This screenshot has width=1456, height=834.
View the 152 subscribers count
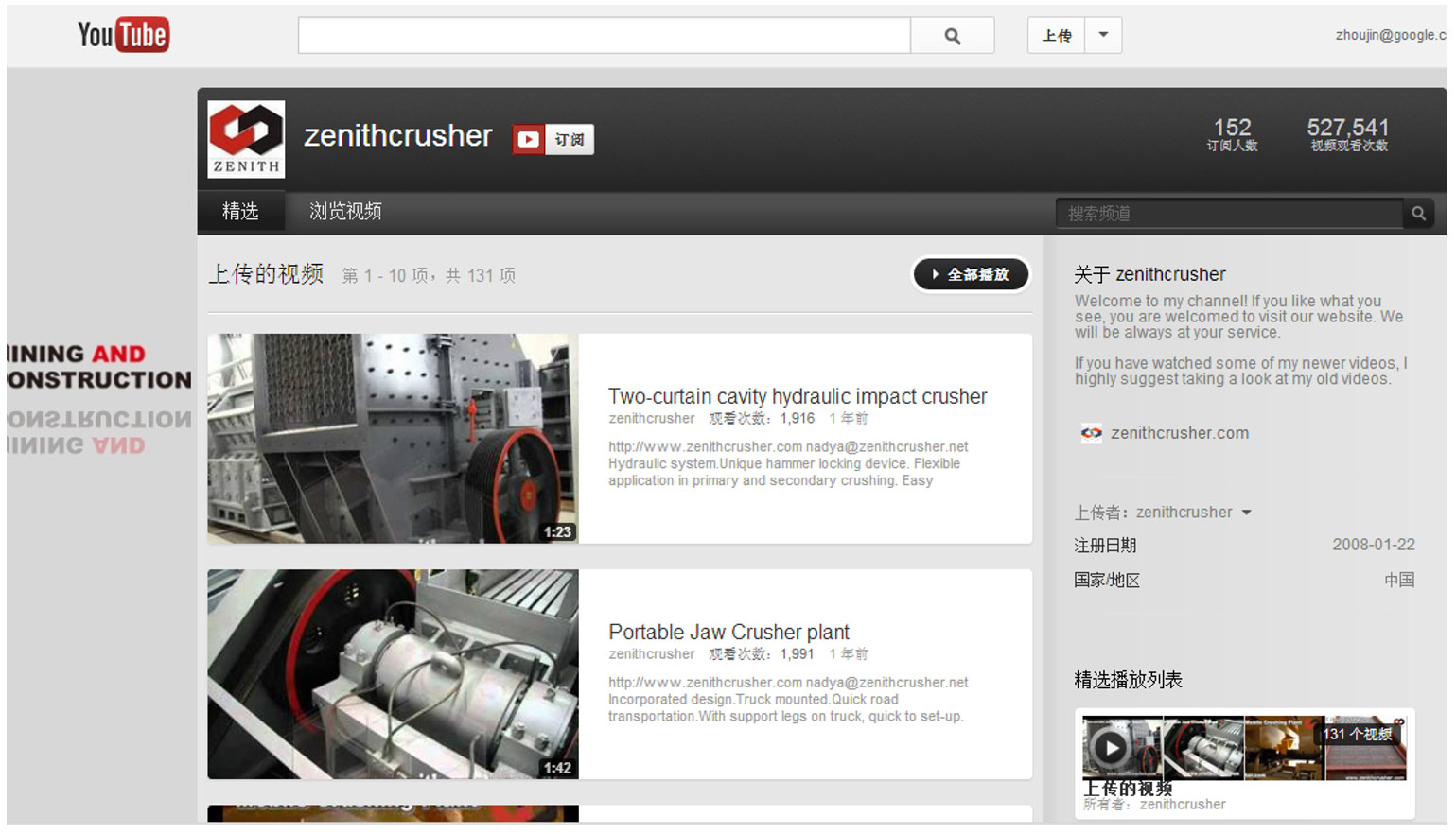1232,133
